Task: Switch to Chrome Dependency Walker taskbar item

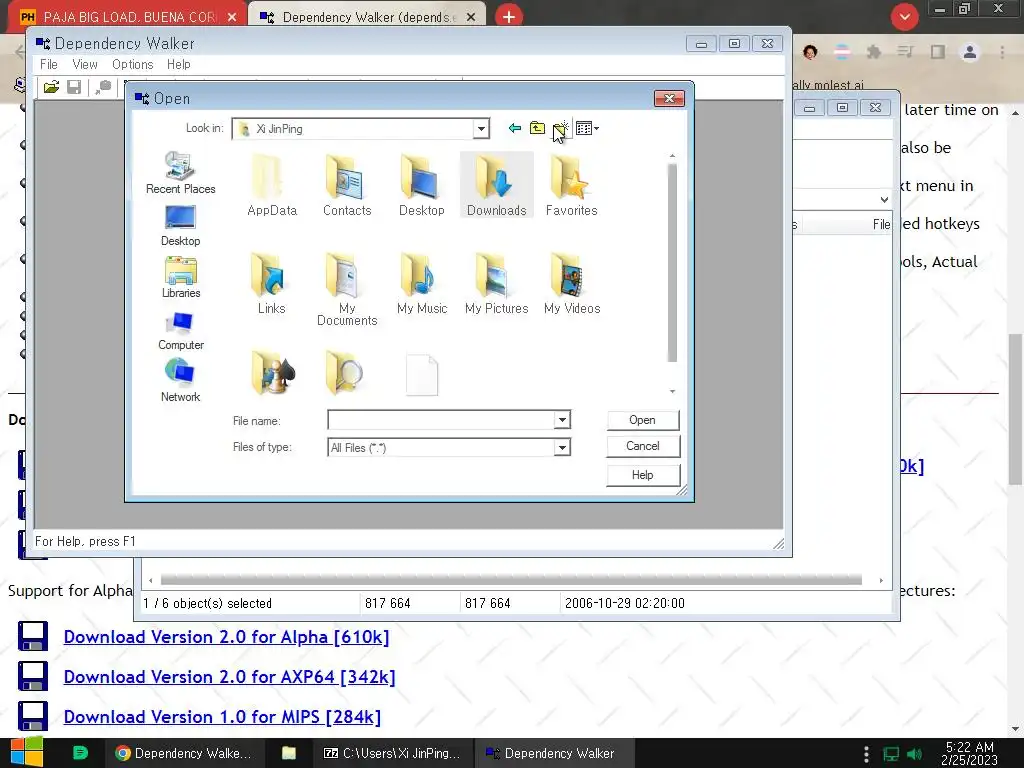Action: 184,753
